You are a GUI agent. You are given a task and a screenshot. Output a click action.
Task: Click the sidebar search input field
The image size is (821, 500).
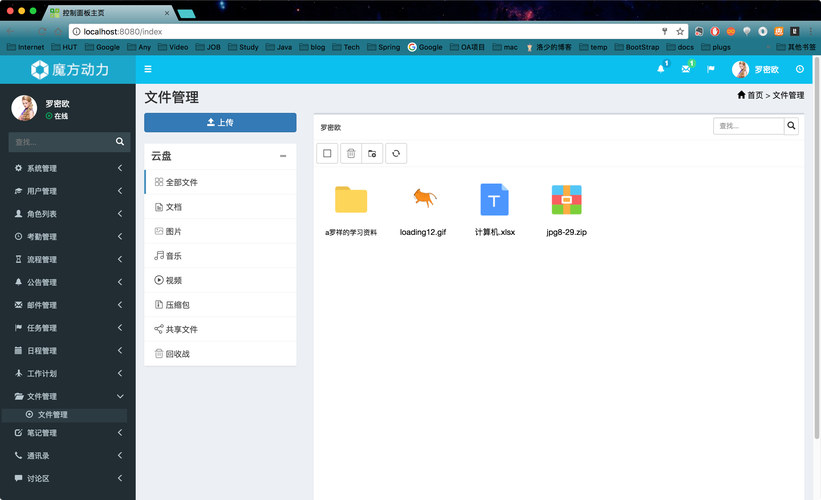pos(62,142)
